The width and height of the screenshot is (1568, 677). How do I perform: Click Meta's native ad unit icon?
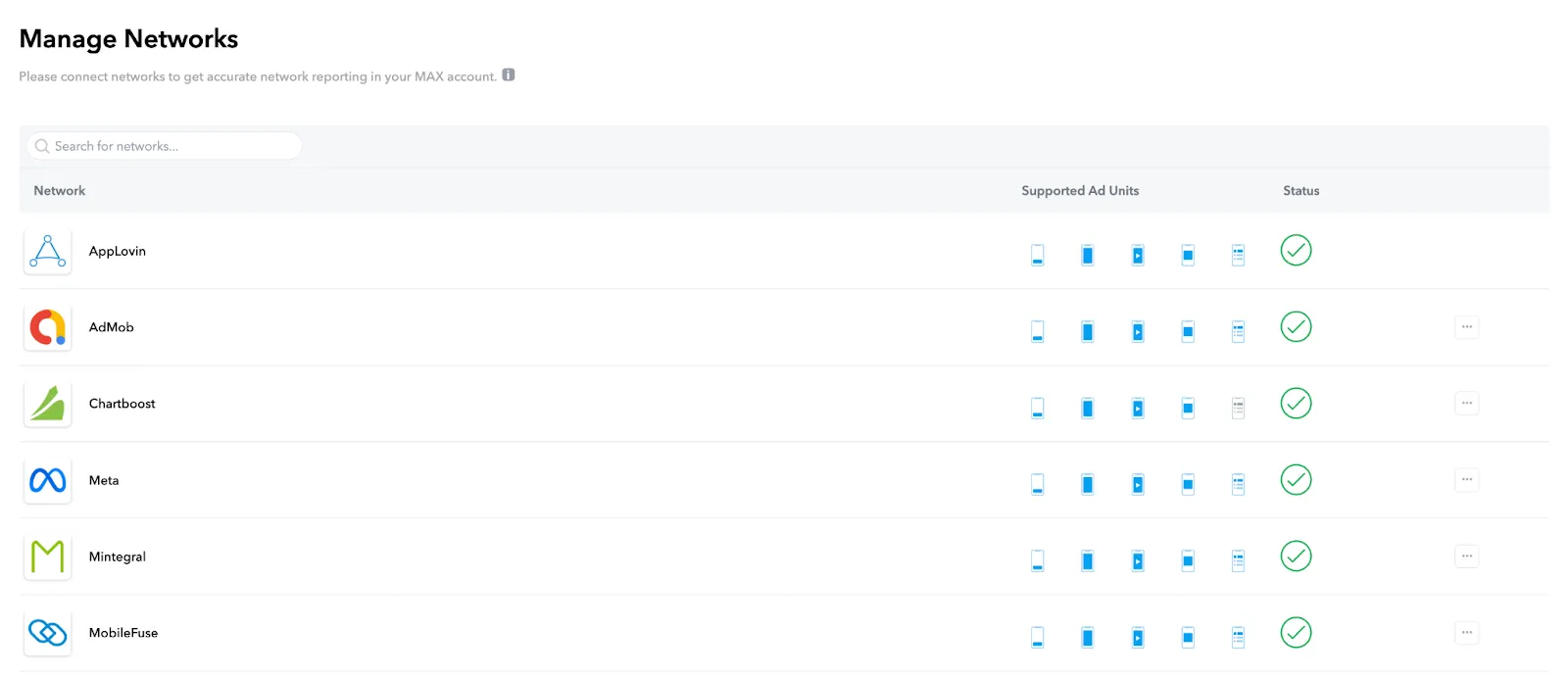(x=1238, y=484)
